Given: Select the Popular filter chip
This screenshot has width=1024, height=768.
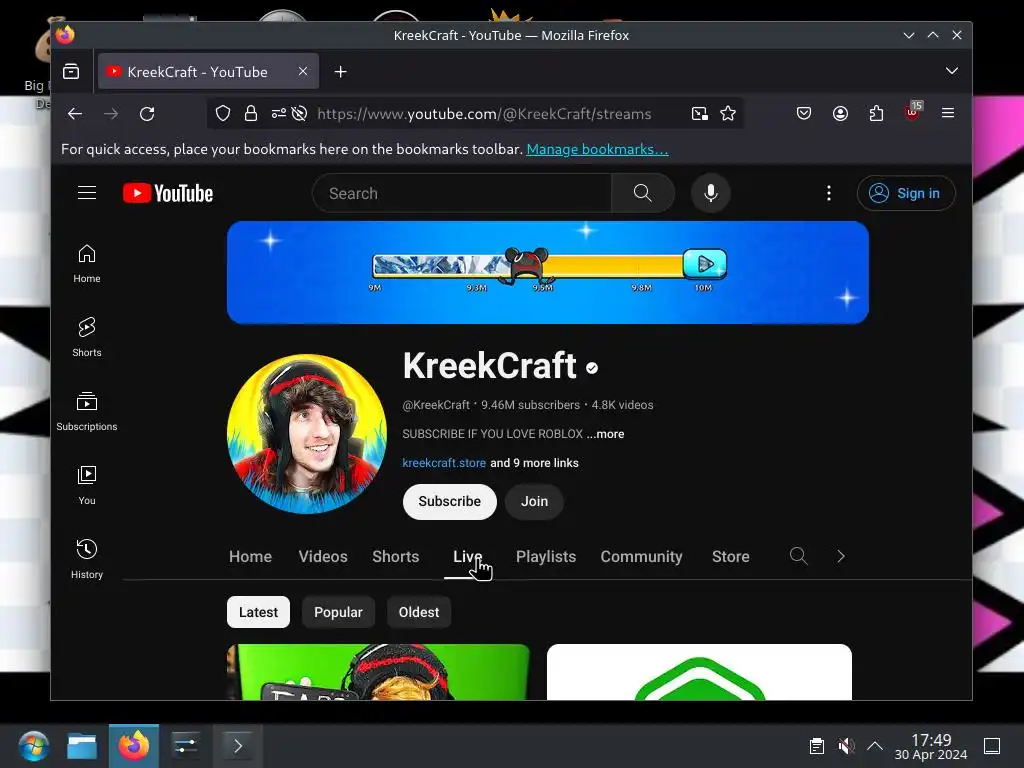Looking at the screenshot, I should coord(338,612).
